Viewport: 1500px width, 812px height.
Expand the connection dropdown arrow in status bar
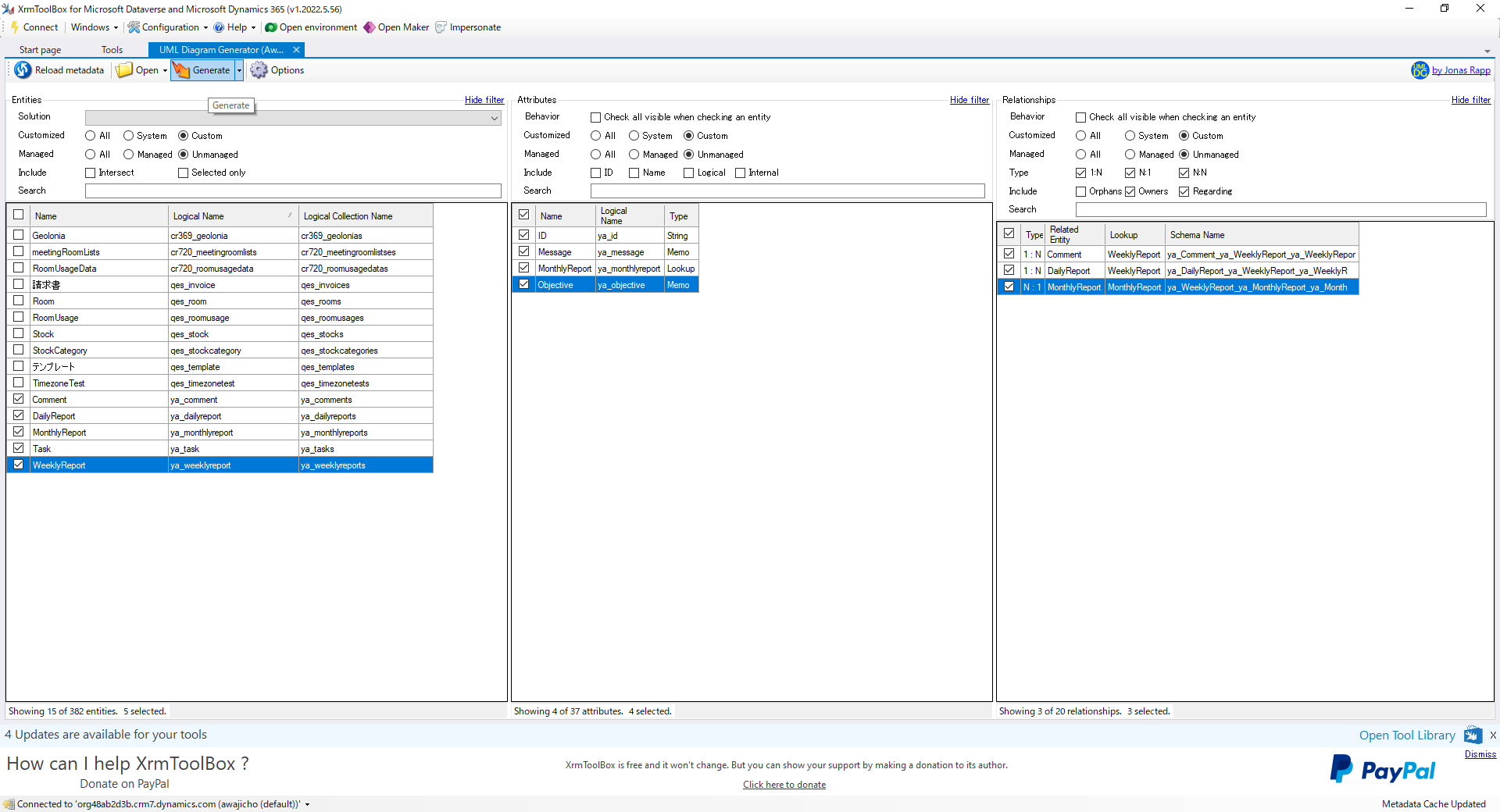pos(307,804)
